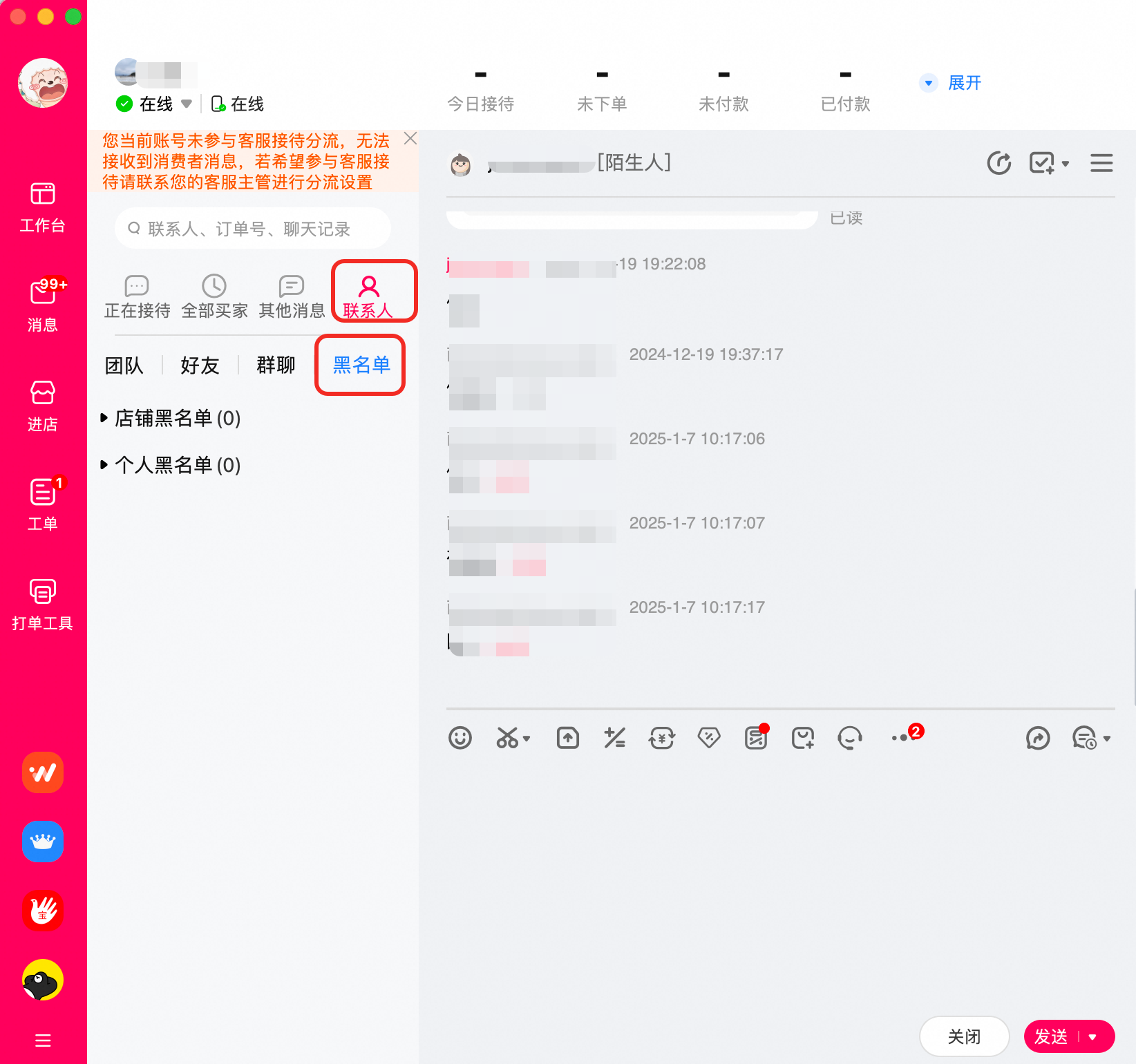Screen dimensions: 1136x1064
Task: Click the notes icon with red dot
Action: point(757,737)
